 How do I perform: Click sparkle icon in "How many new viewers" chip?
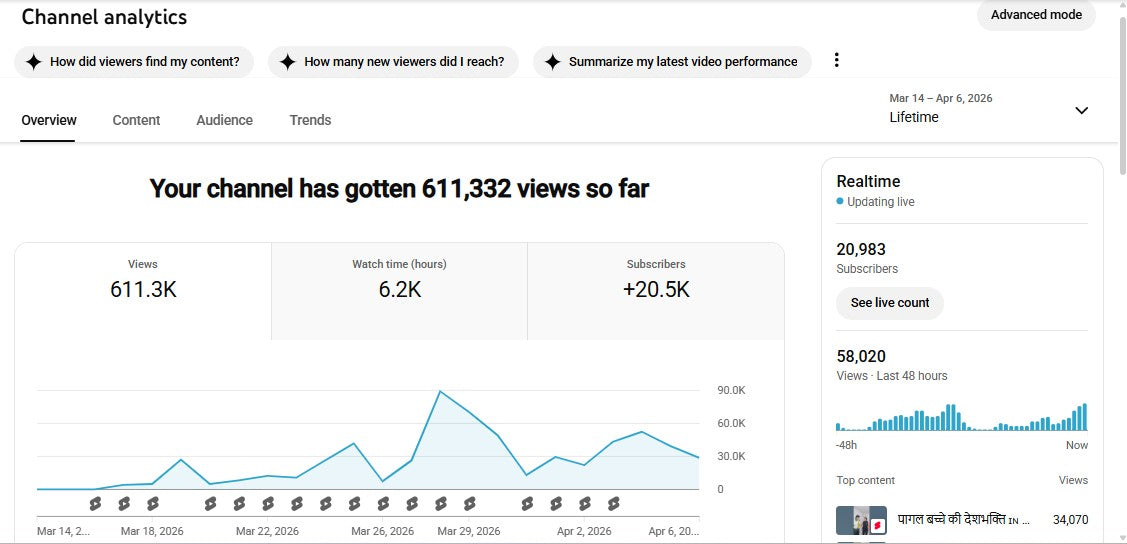pyautogui.click(x=287, y=62)
